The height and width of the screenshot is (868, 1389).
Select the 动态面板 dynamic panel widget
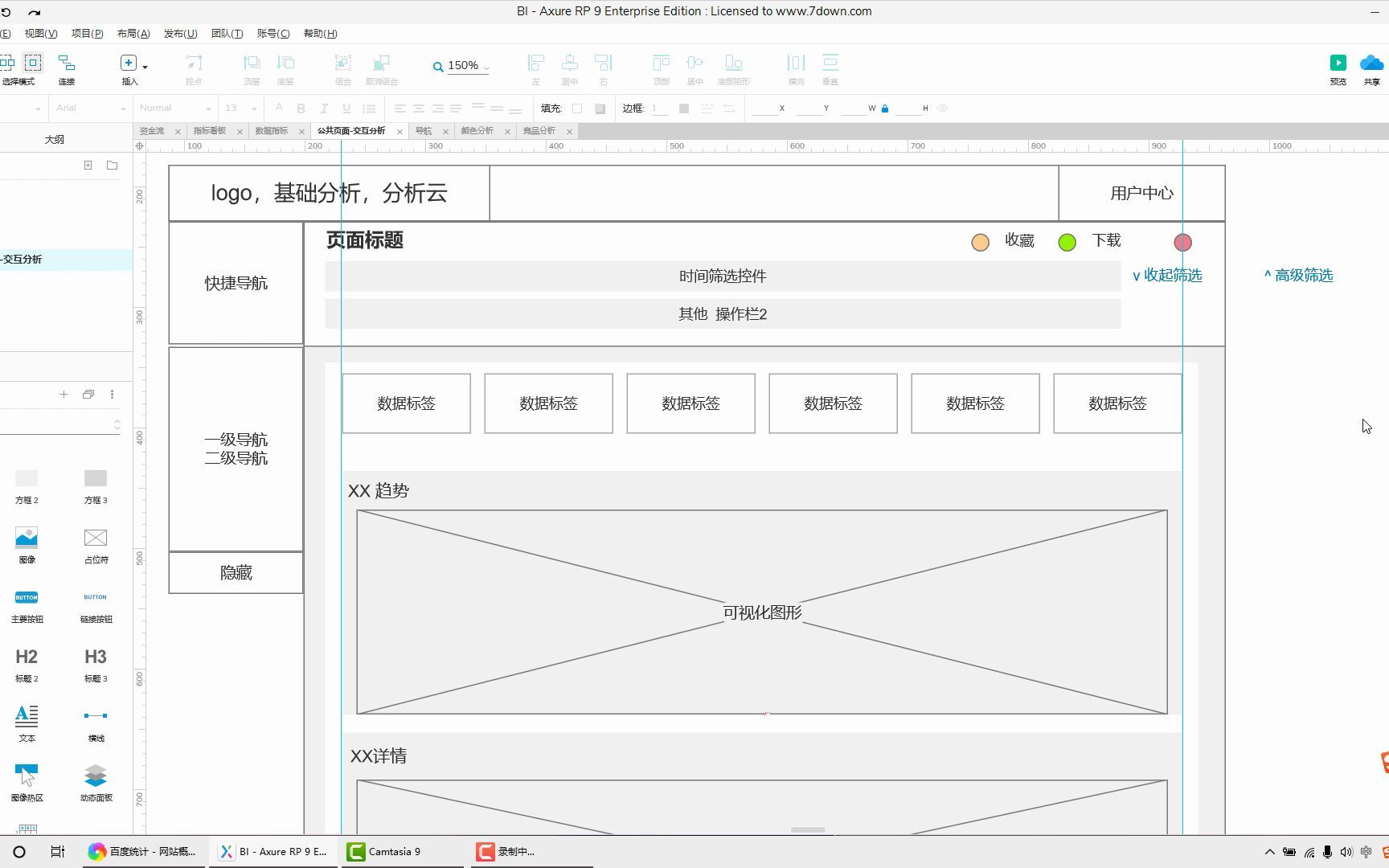(x=96, y=783)
